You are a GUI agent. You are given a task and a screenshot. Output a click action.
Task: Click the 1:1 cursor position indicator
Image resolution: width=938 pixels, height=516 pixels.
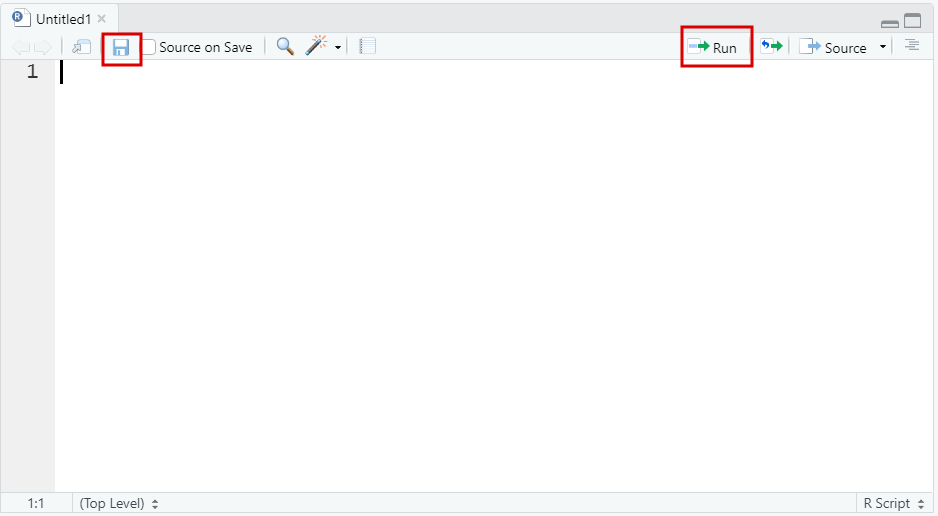[x=35, y=503]
